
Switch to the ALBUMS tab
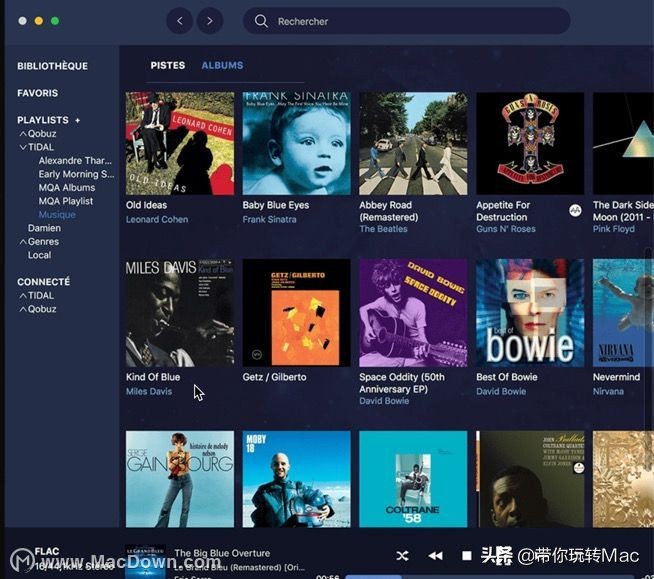tap(222, 65)
